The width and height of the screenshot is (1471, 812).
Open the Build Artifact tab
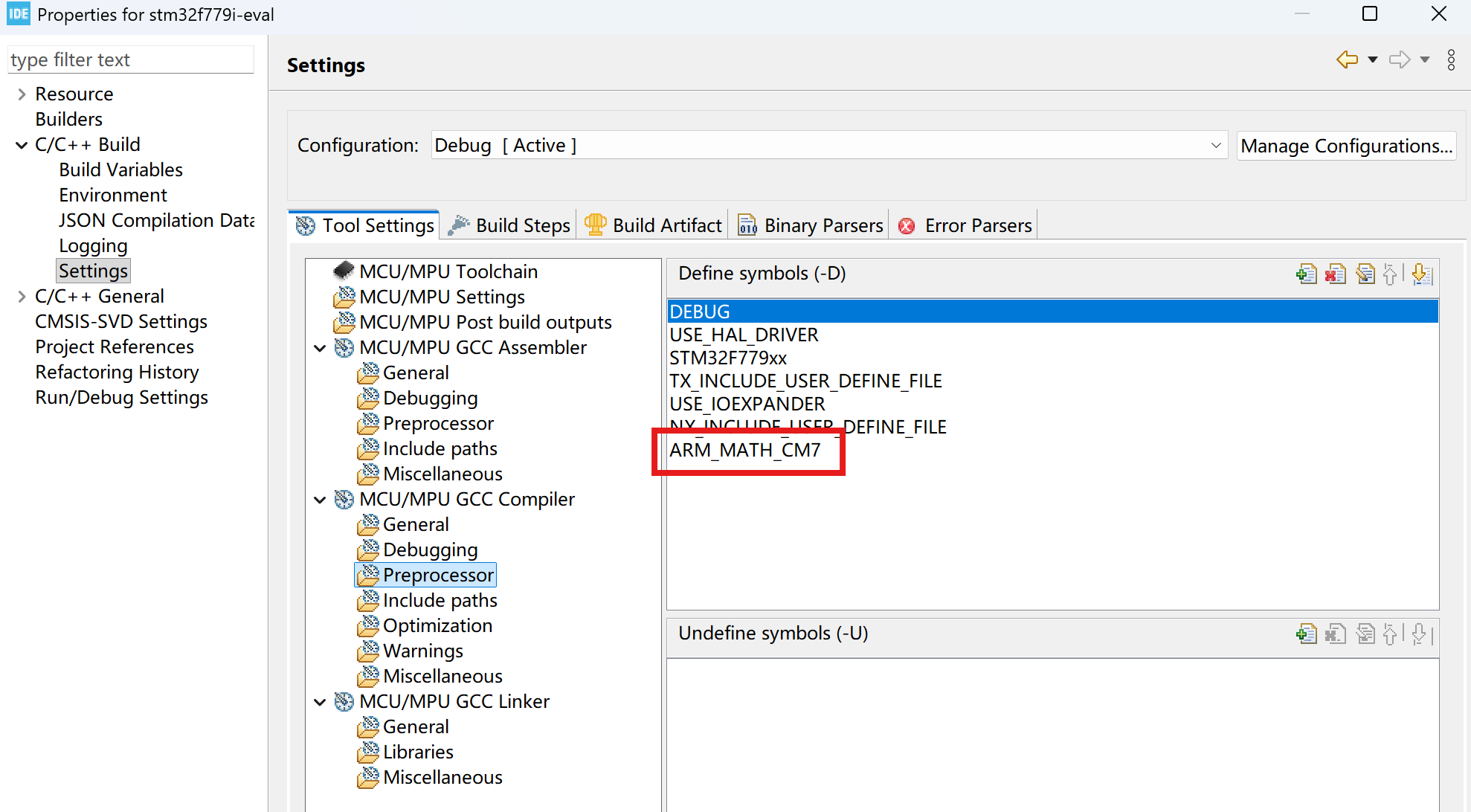pyautogui.click(x=654, y=225)
